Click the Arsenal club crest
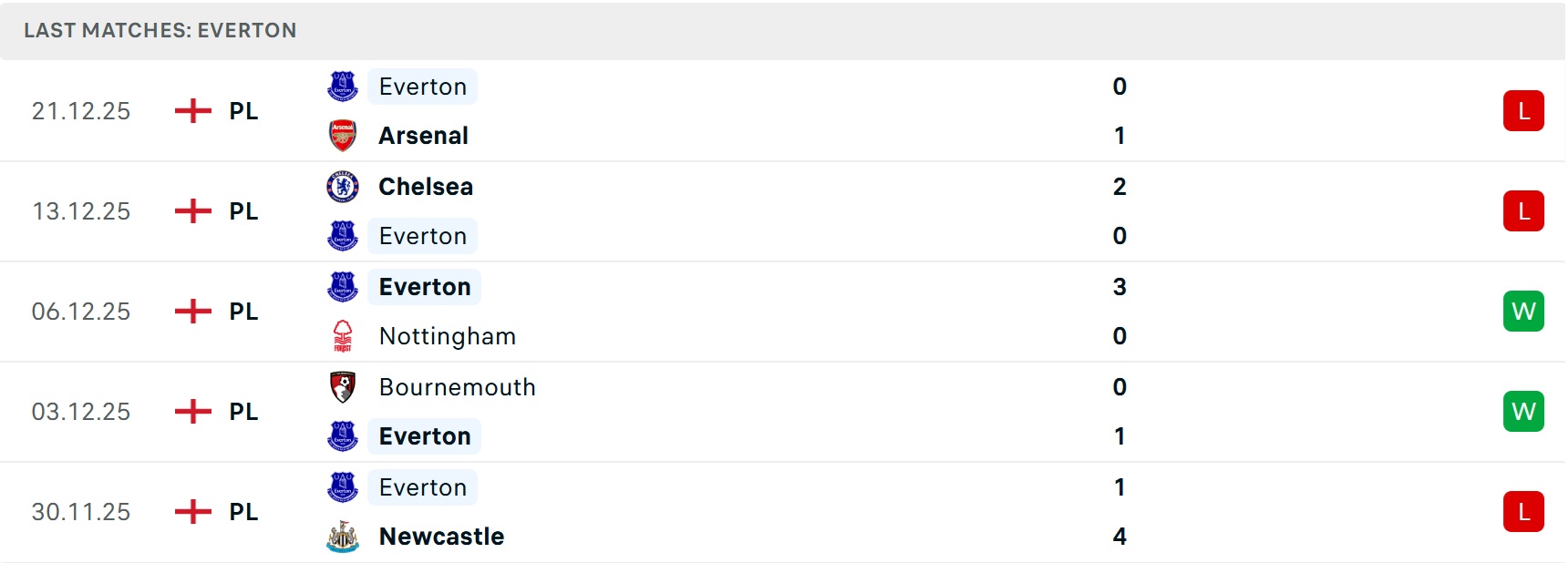This screenshot has width=1568, height=563. [343, 136]
